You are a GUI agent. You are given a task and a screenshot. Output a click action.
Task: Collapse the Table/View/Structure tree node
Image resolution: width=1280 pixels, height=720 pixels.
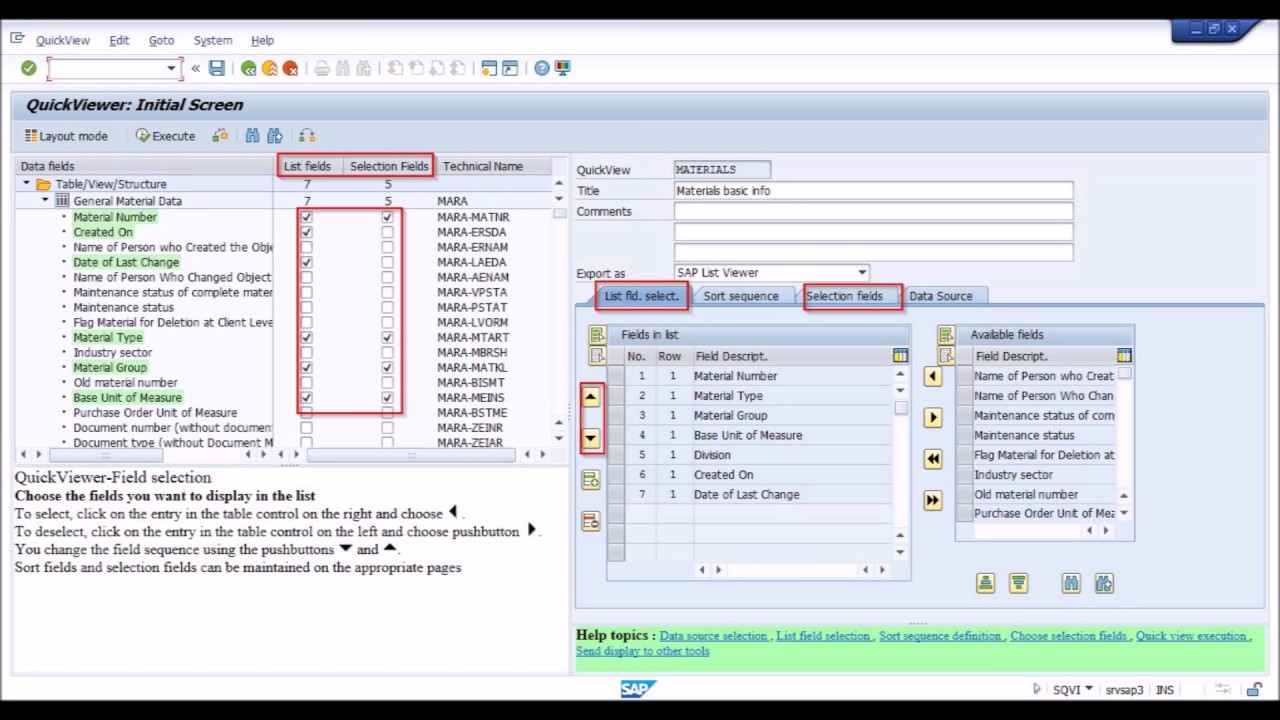click(x=27, y=184)
